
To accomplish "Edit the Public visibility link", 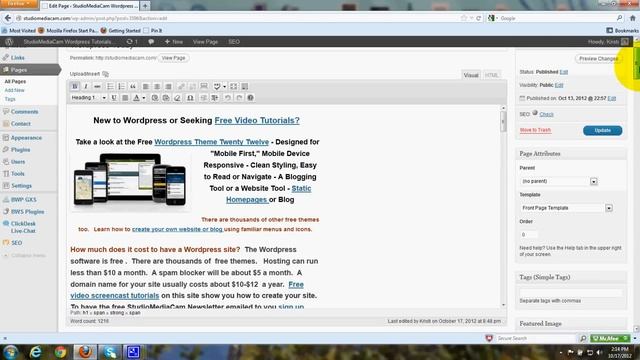I will point(559,85).
